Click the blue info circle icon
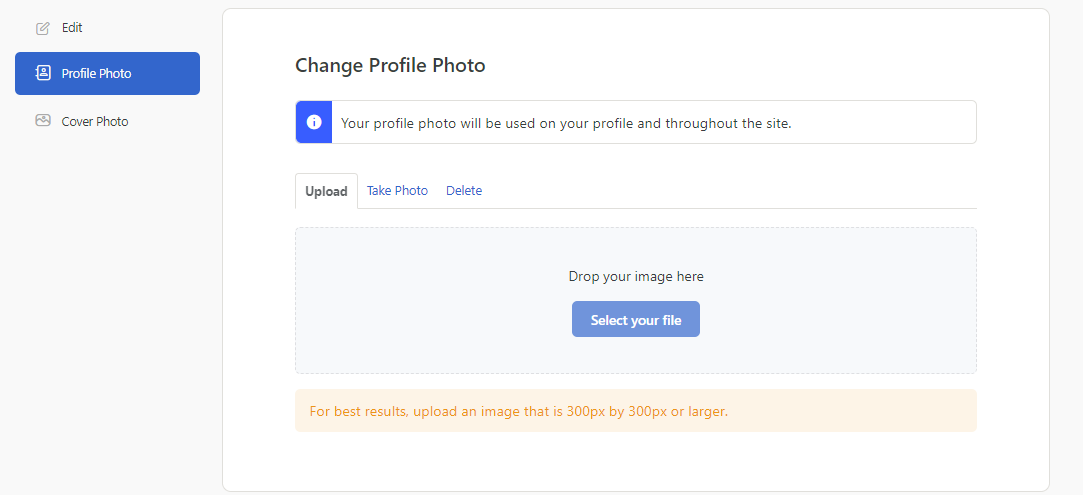The image size is (1083, 495). (x=314, y=122)
